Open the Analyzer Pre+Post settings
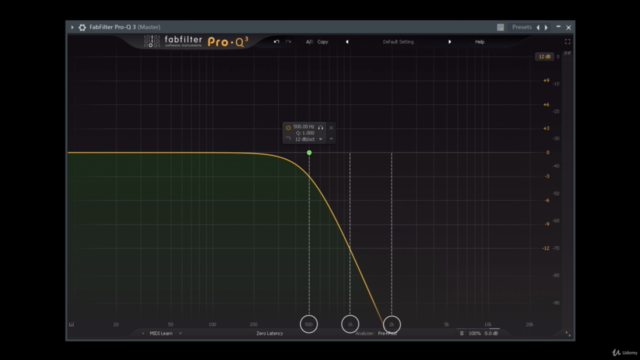The width and height of the screenshot is (640, 360). click(376, 333)
